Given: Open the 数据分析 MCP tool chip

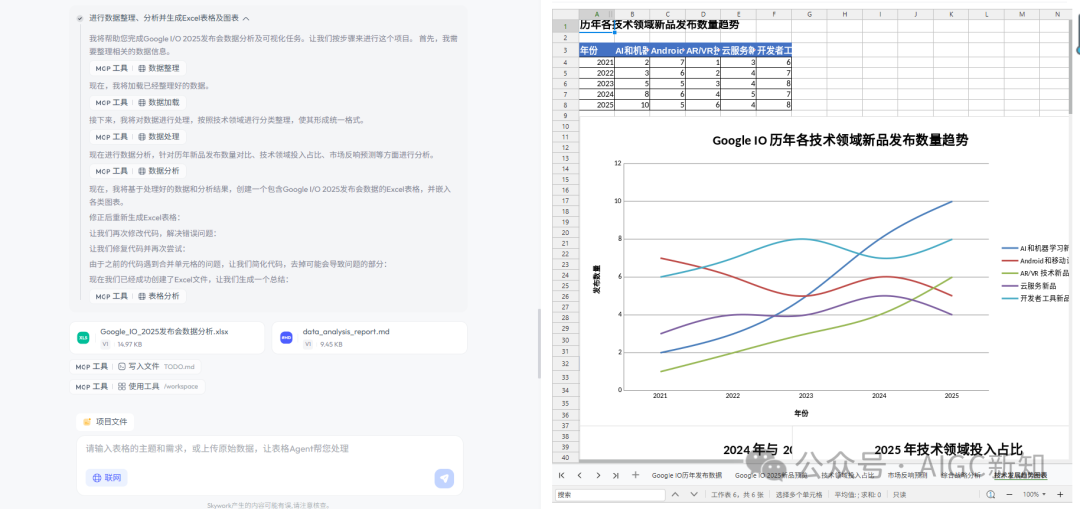Looking at the screenshot, I should click(138, 171).
